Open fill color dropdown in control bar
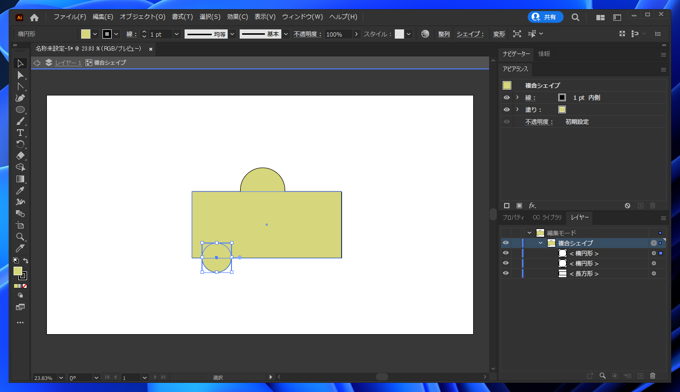680x392 pixels. pyautogui.click(x=95, y=34)
